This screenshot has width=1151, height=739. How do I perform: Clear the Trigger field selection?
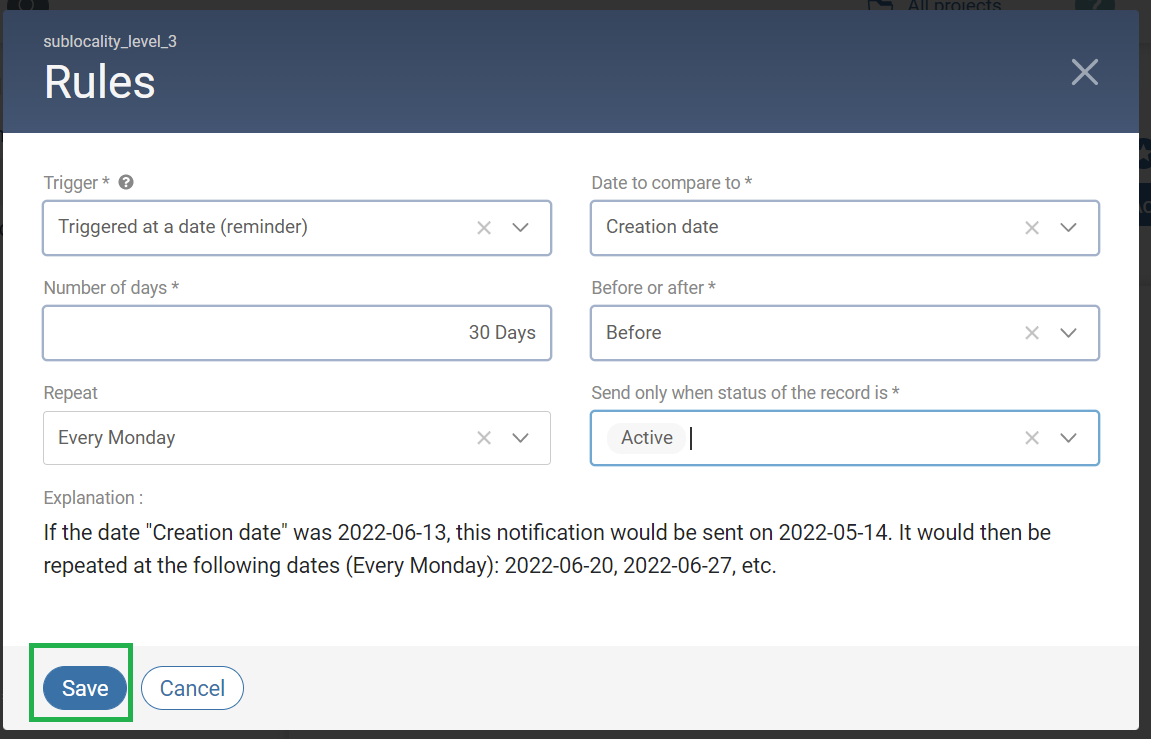coord(484,227)
